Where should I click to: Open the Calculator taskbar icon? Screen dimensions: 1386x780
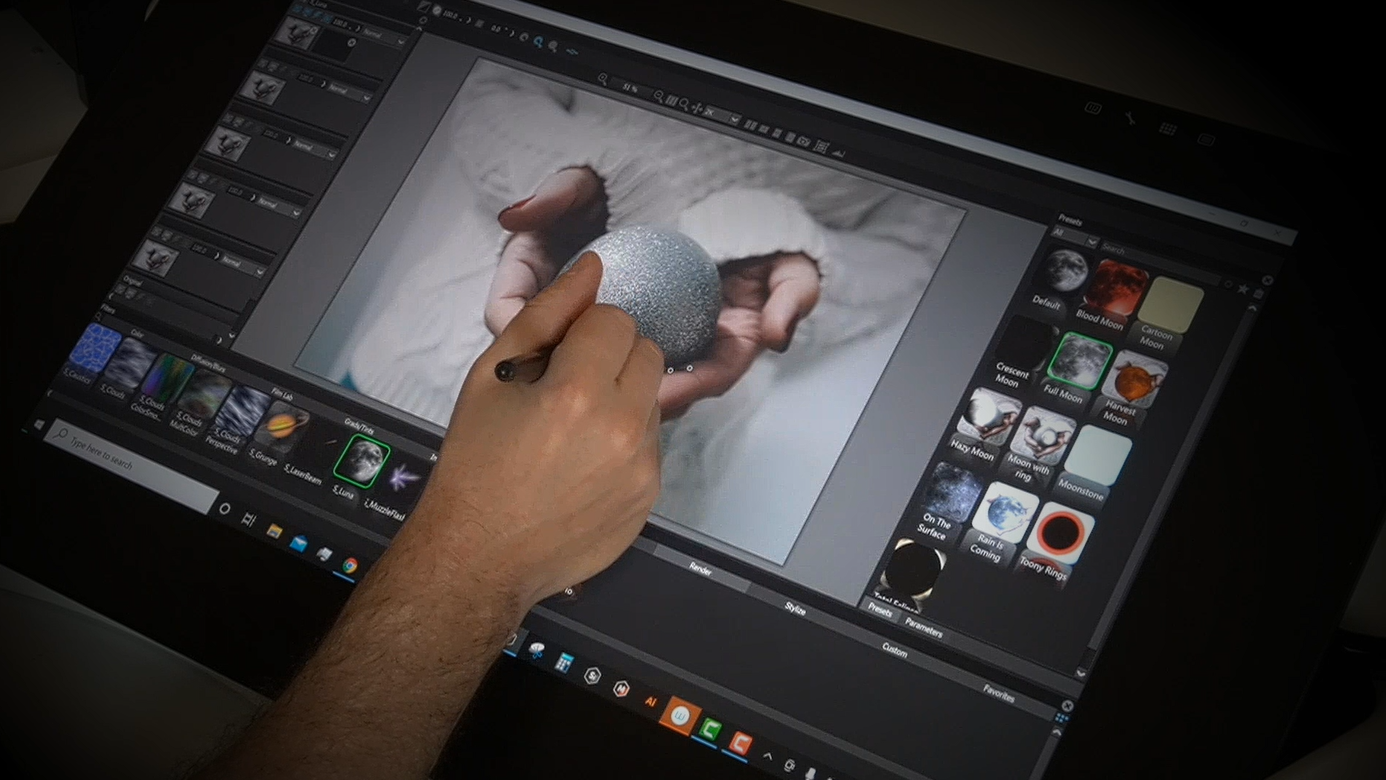(x=564, y=661)
